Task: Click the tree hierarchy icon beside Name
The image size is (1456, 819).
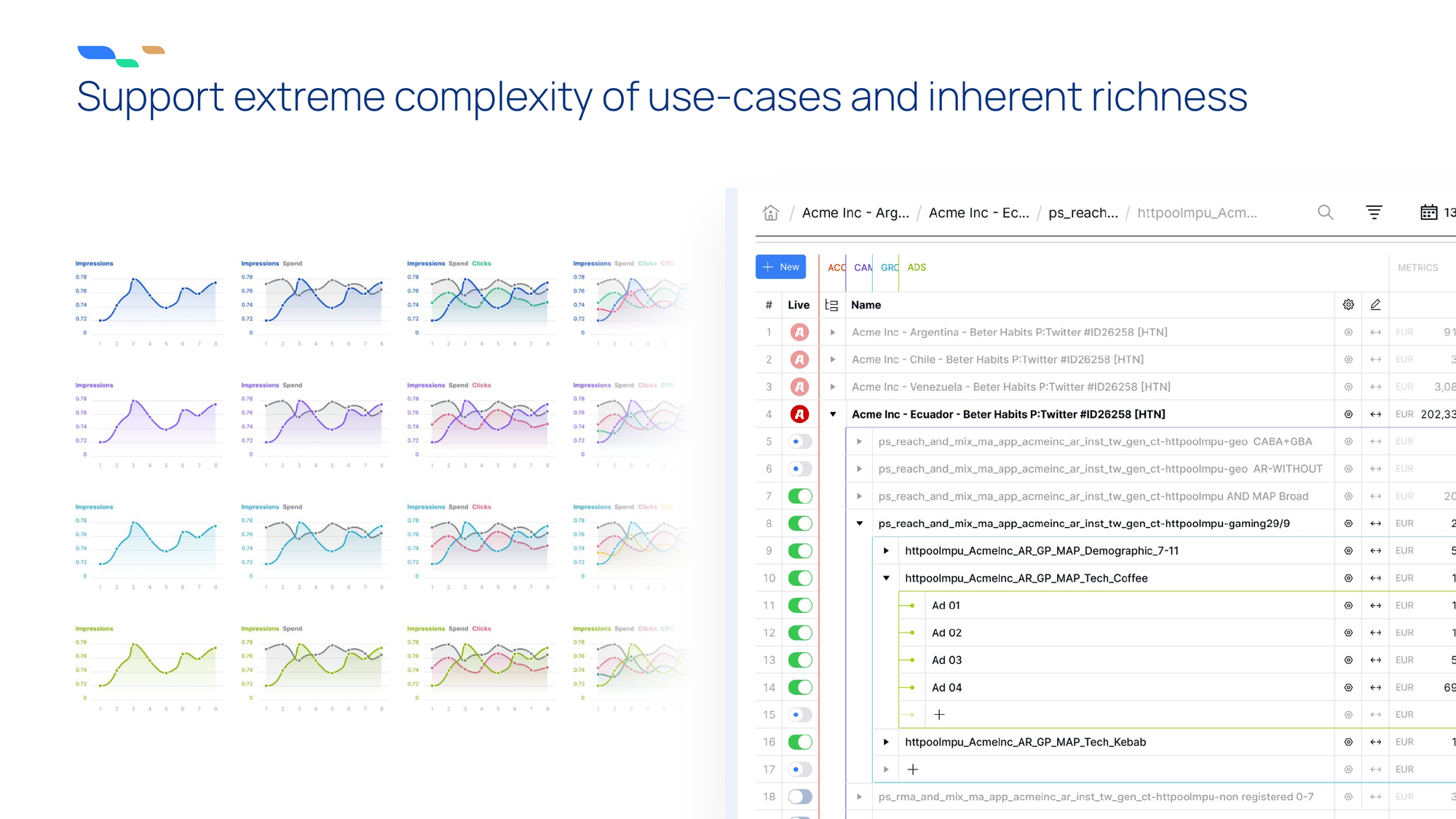Action: (x=831, y=306)
